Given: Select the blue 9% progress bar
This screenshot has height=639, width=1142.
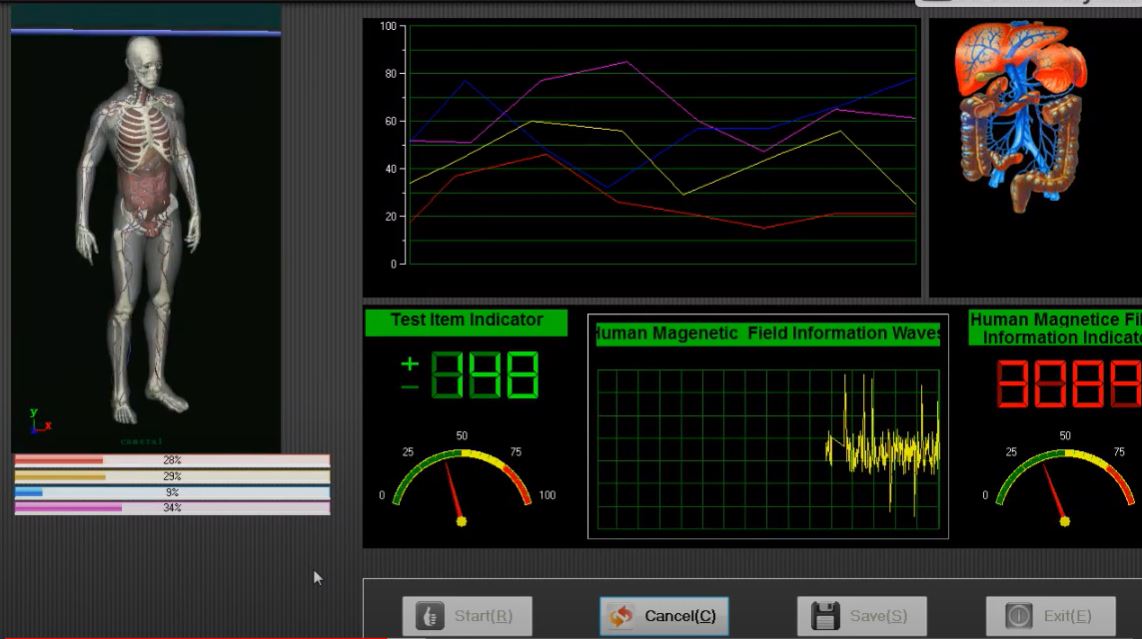Looking at the screenshot, I should (171, 492).
